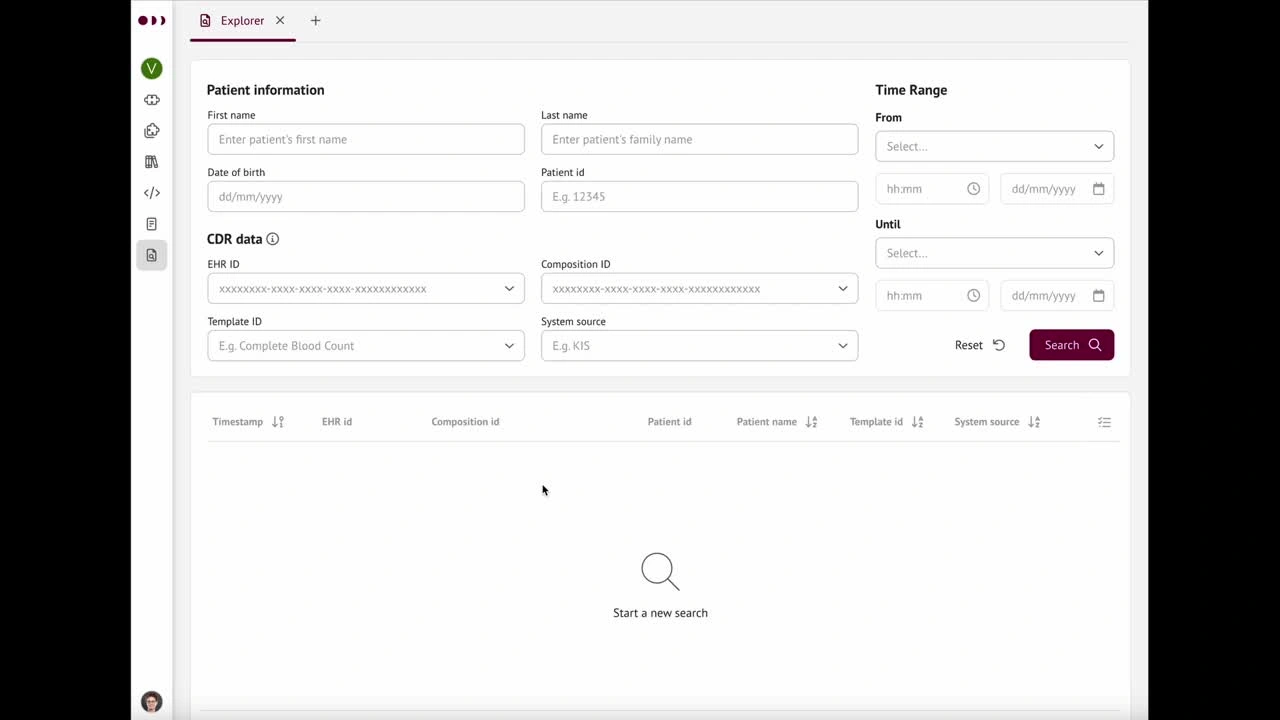The height and width of the screenshot is (720, 1280).
Task: Click the From time clock icon
Action: tap(973, 189)
